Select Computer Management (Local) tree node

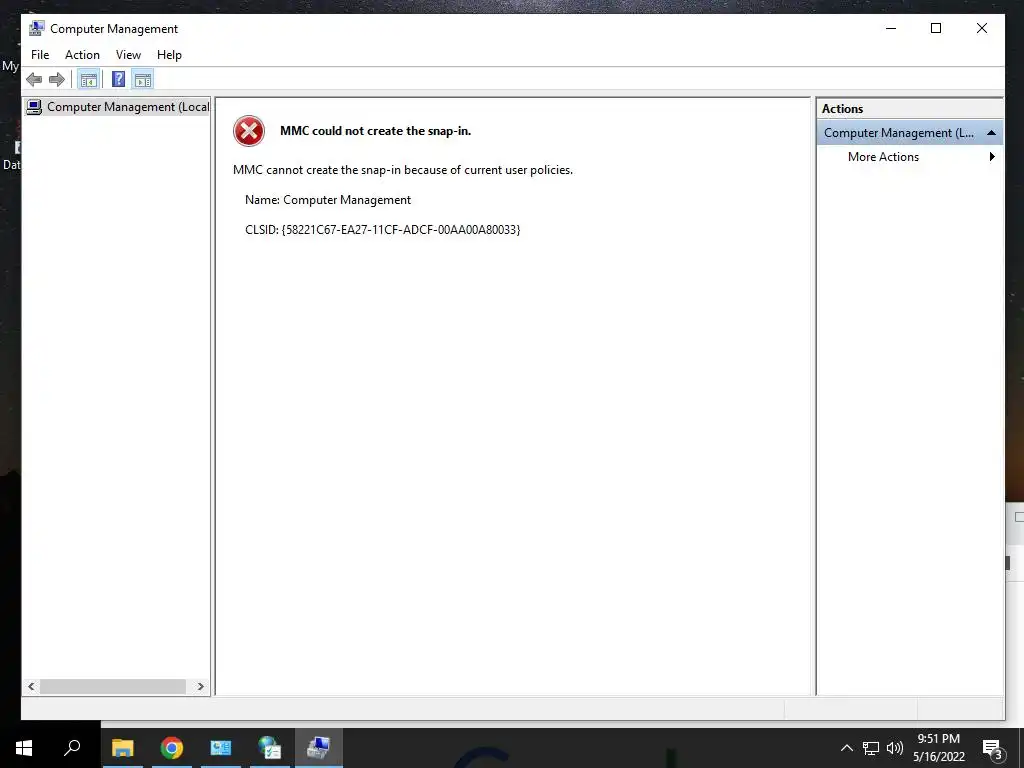[118, 107]
